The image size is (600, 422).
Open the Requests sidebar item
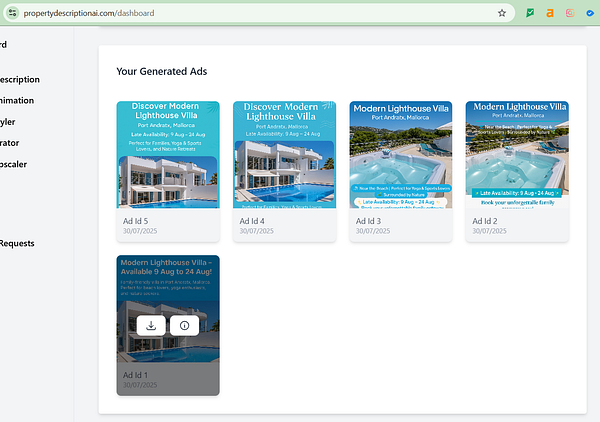pyautogui.click(x=17, y=243)
